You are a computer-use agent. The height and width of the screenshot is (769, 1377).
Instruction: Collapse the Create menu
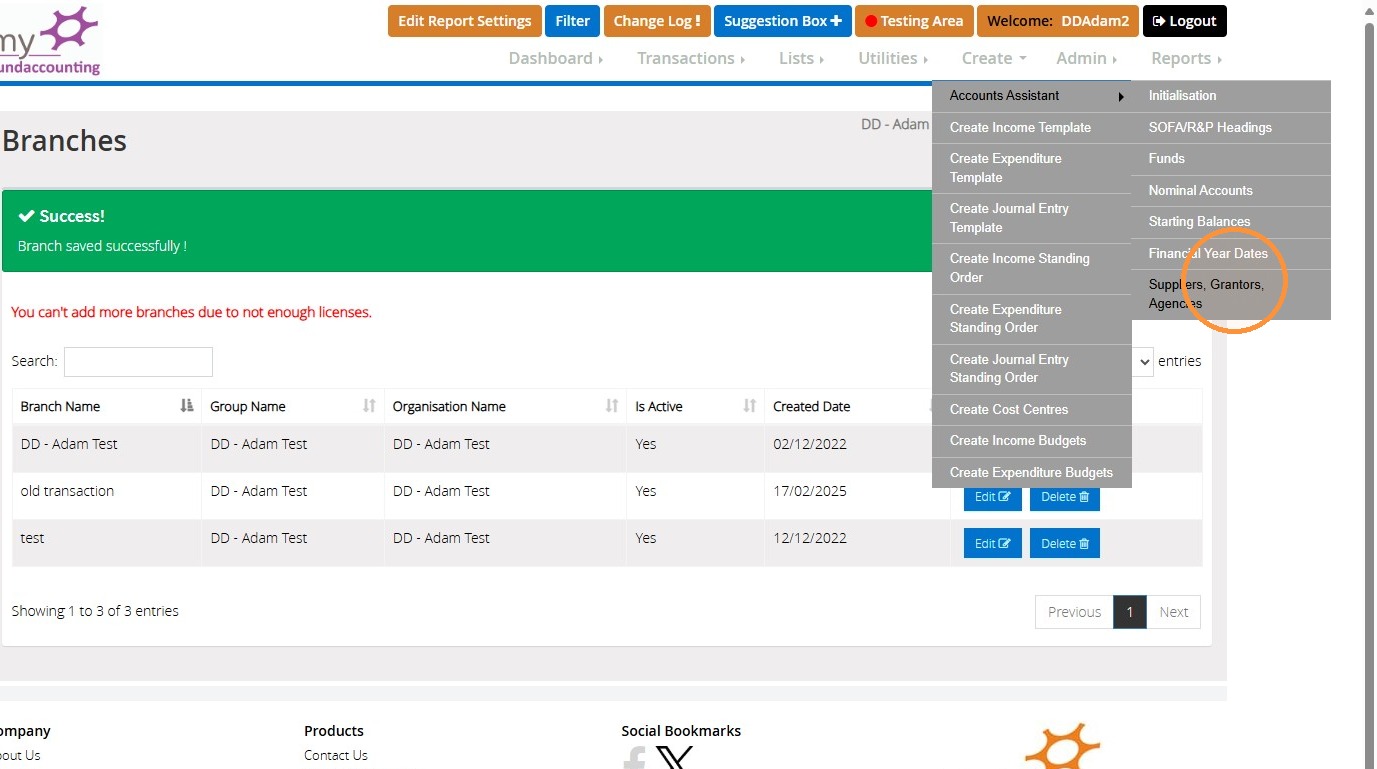click(994, 58)
